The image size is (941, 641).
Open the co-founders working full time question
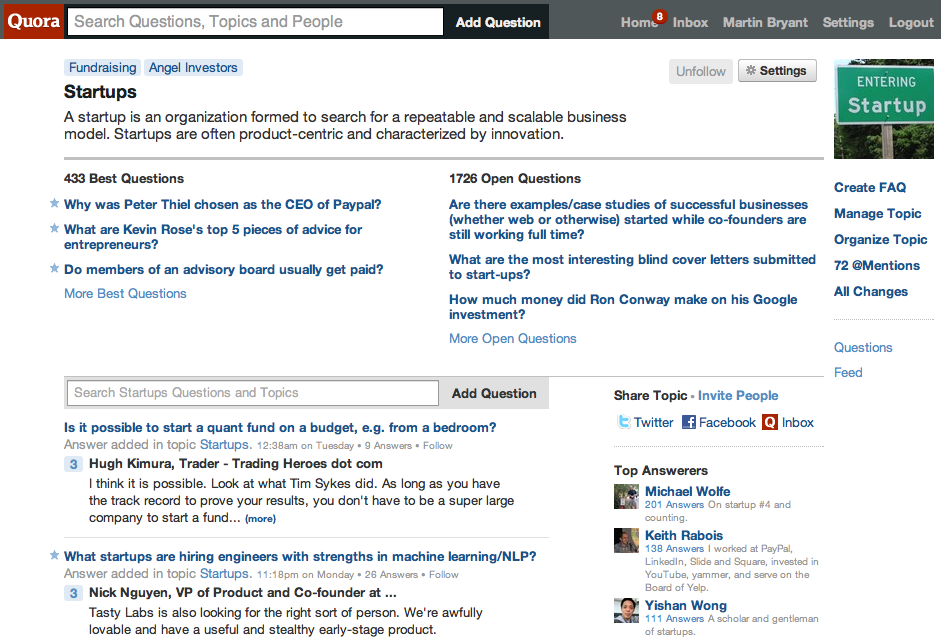coord(628,220)
